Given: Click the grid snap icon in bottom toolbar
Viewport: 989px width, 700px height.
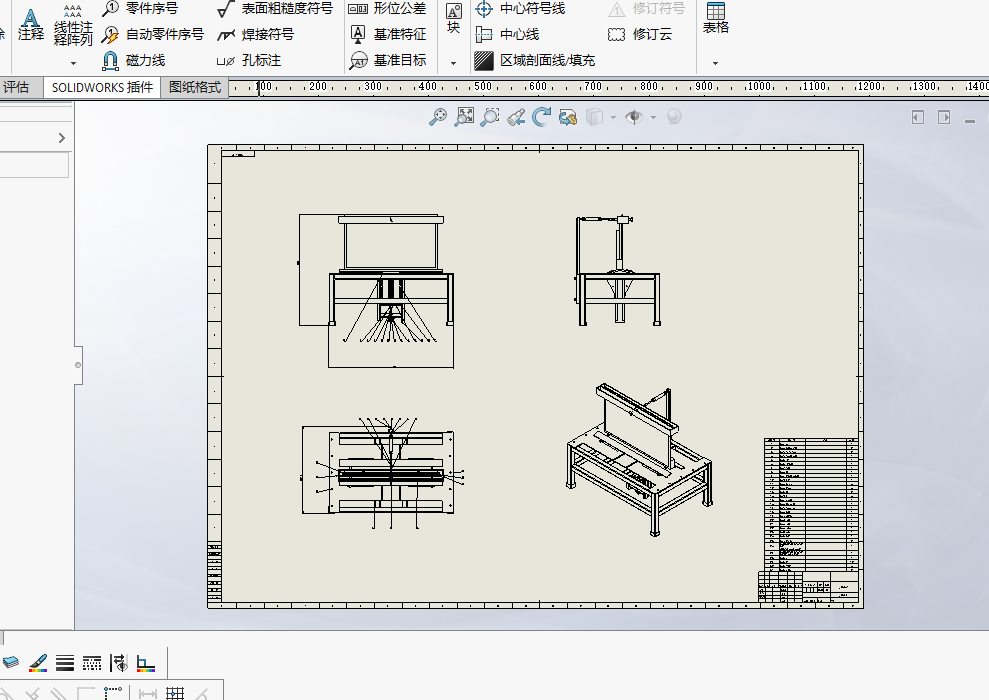Looking at the screenshot, I should 175,693.
